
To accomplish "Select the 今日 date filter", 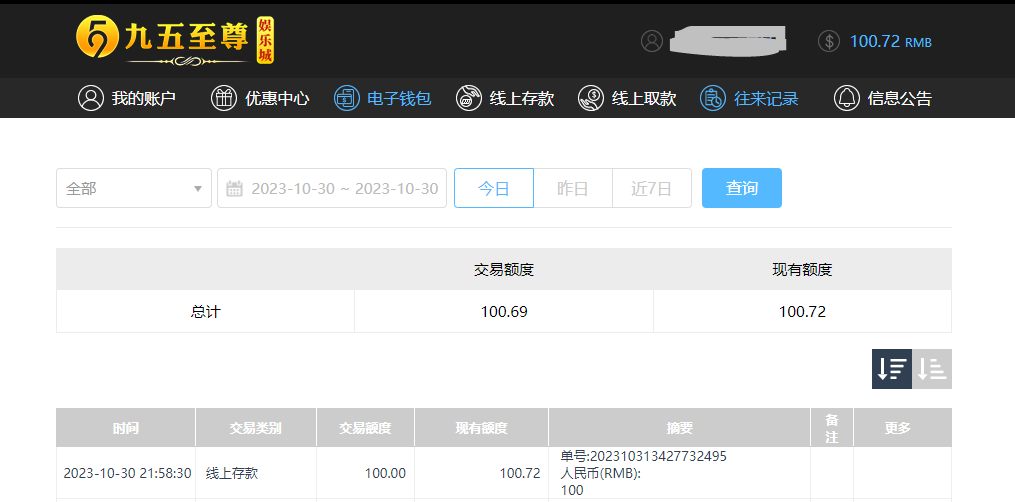I will tap(494, 188).
